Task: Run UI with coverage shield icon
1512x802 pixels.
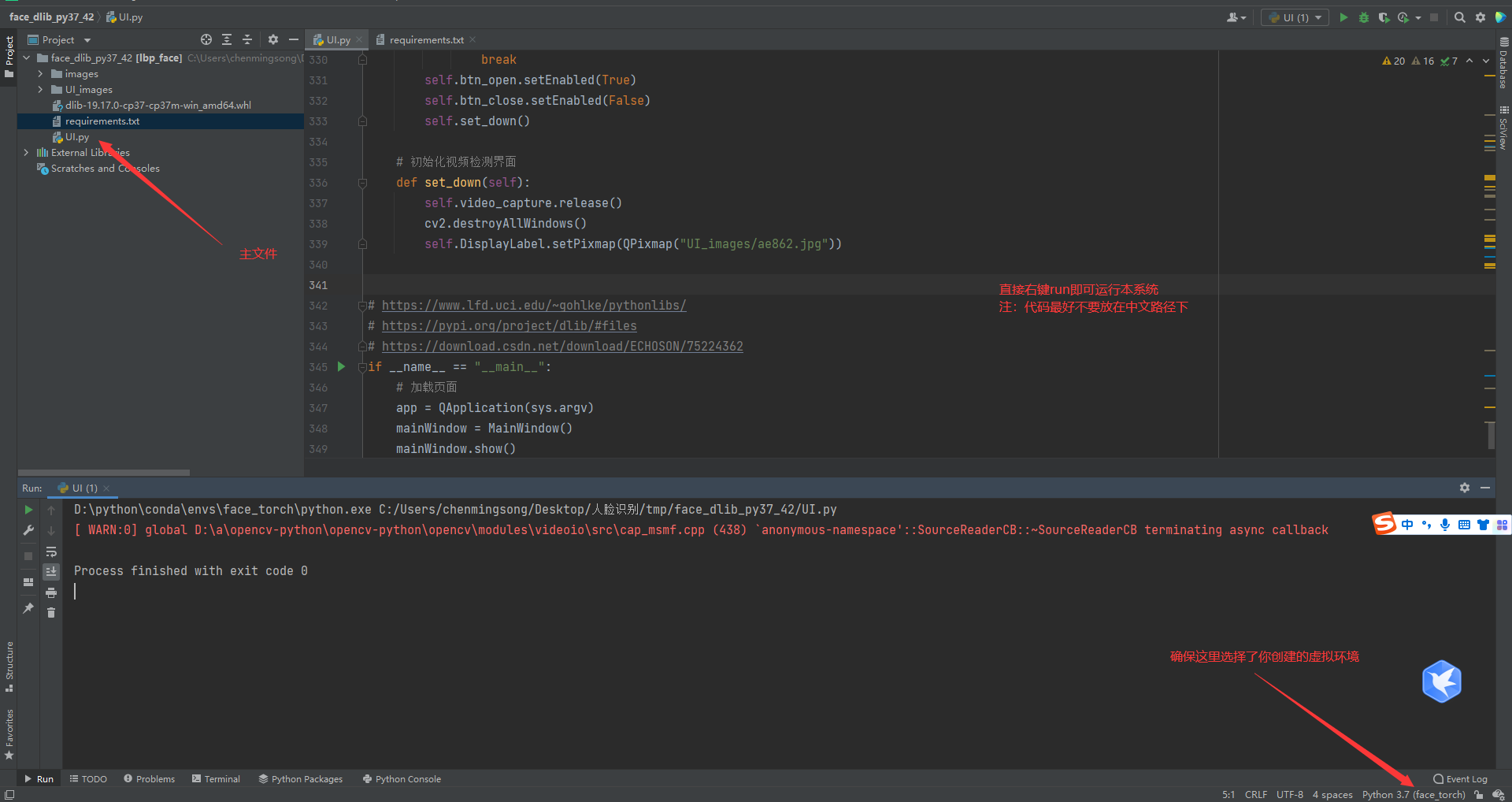Action: click(1384, 17)
